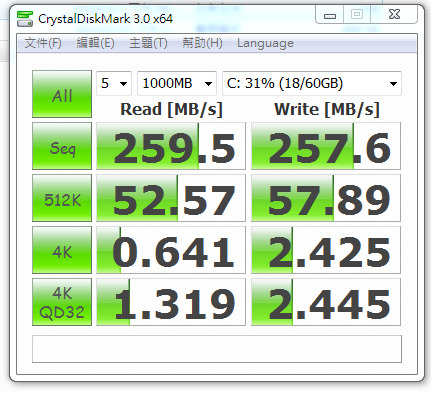Open the 編輯(E) menu
The image size is (431, 393).
(95, 43)
